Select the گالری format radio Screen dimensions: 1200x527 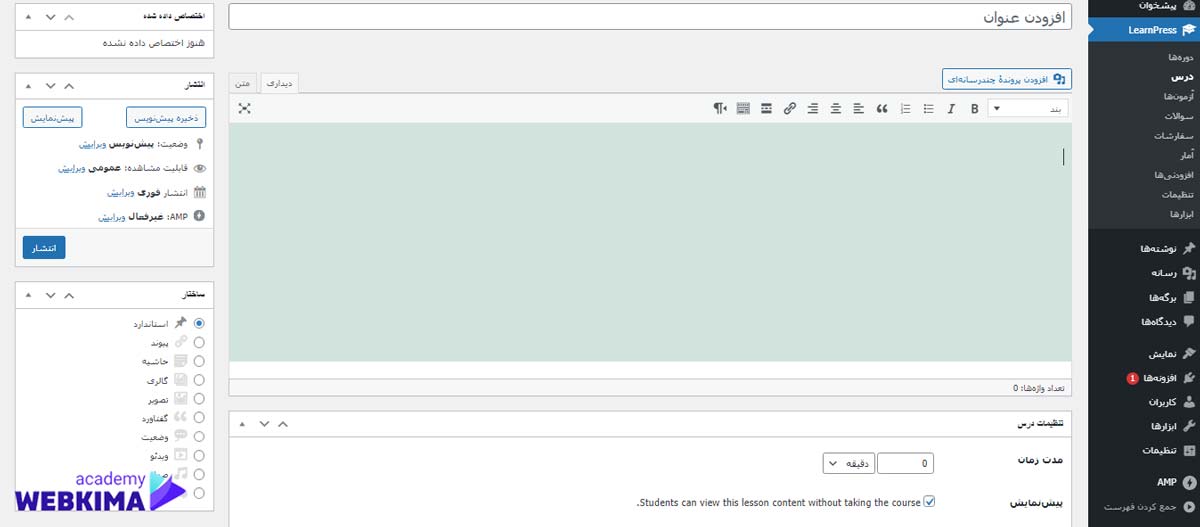pos(199,380)
